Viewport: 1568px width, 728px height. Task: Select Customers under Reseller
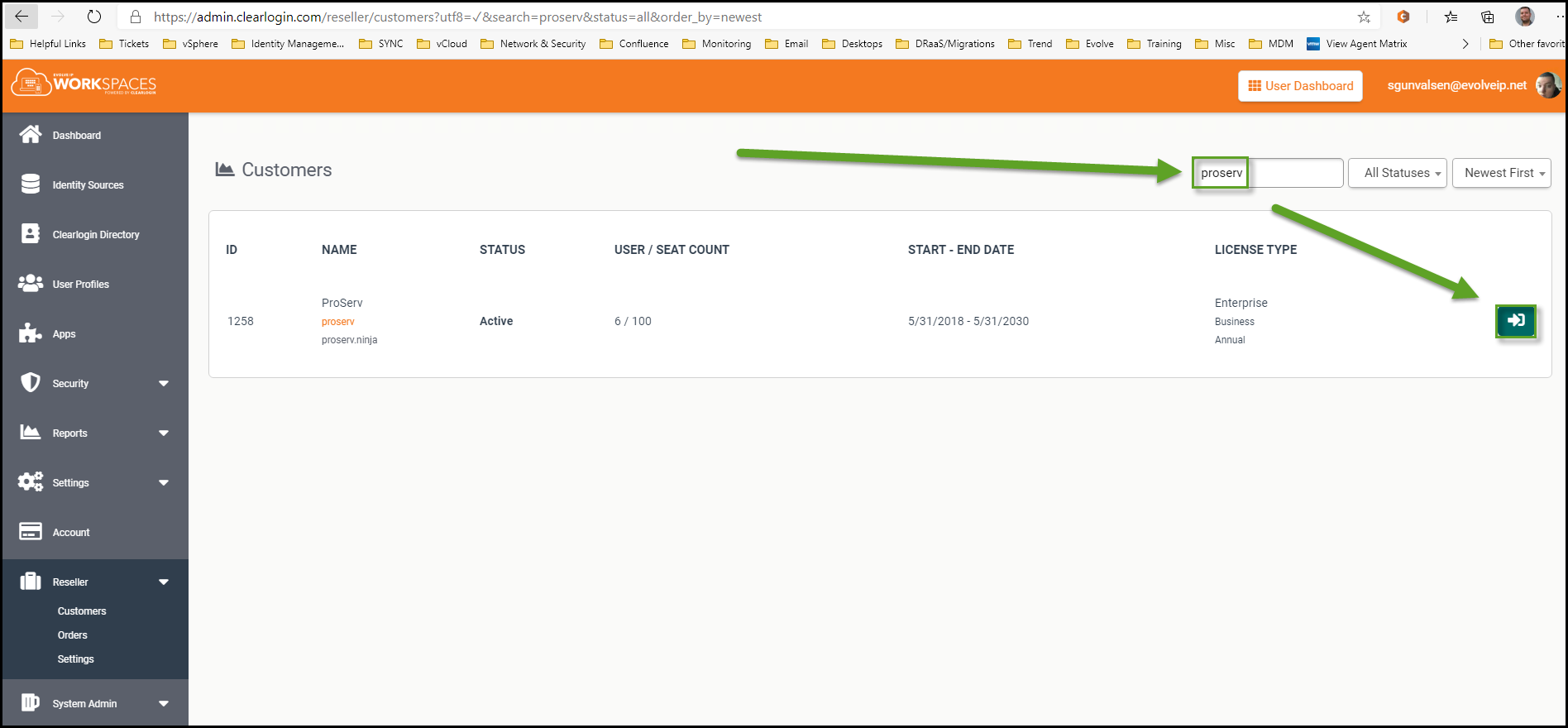[82, 611]
